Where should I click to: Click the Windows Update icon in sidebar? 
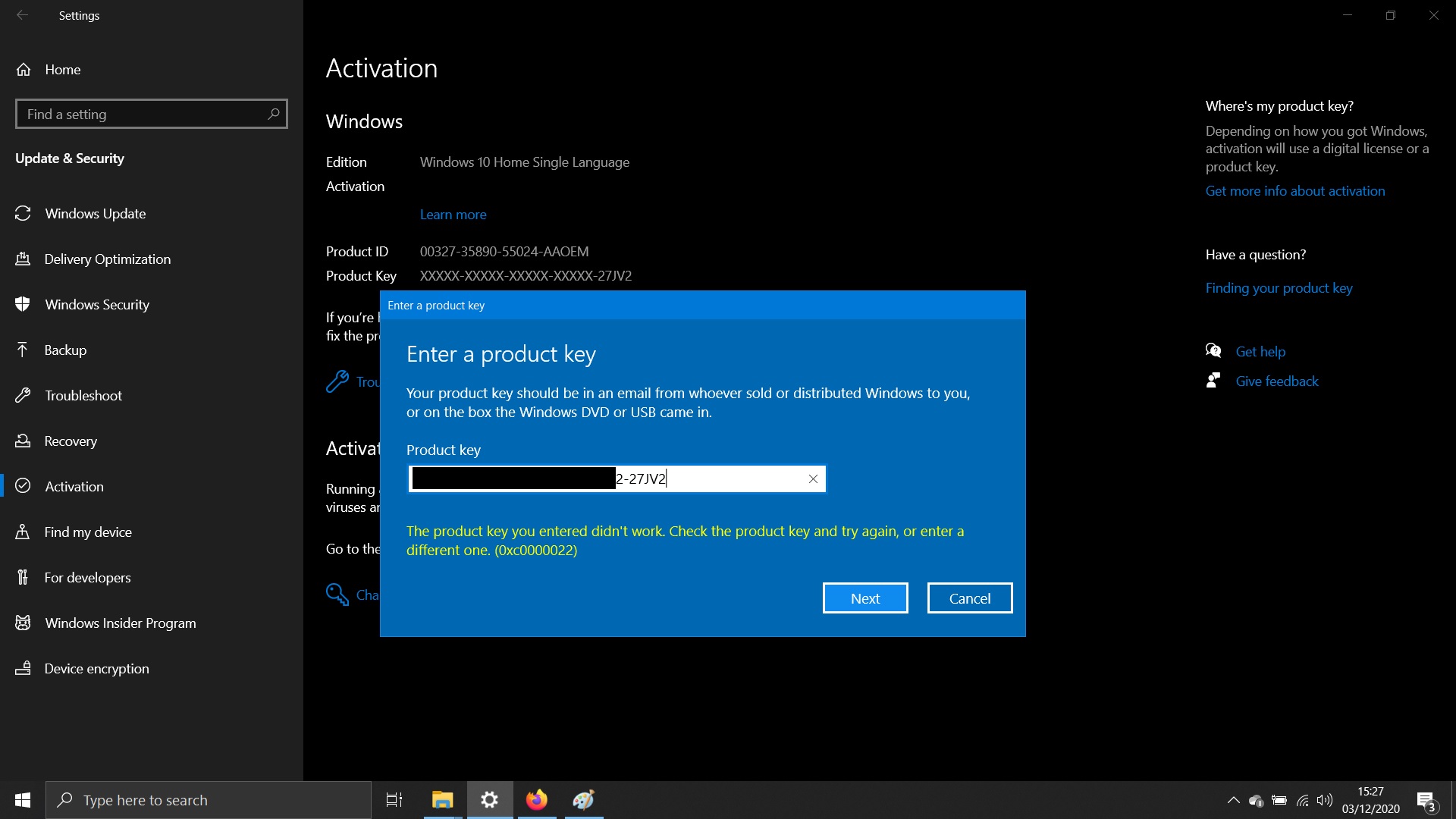(x=24, y=213)
